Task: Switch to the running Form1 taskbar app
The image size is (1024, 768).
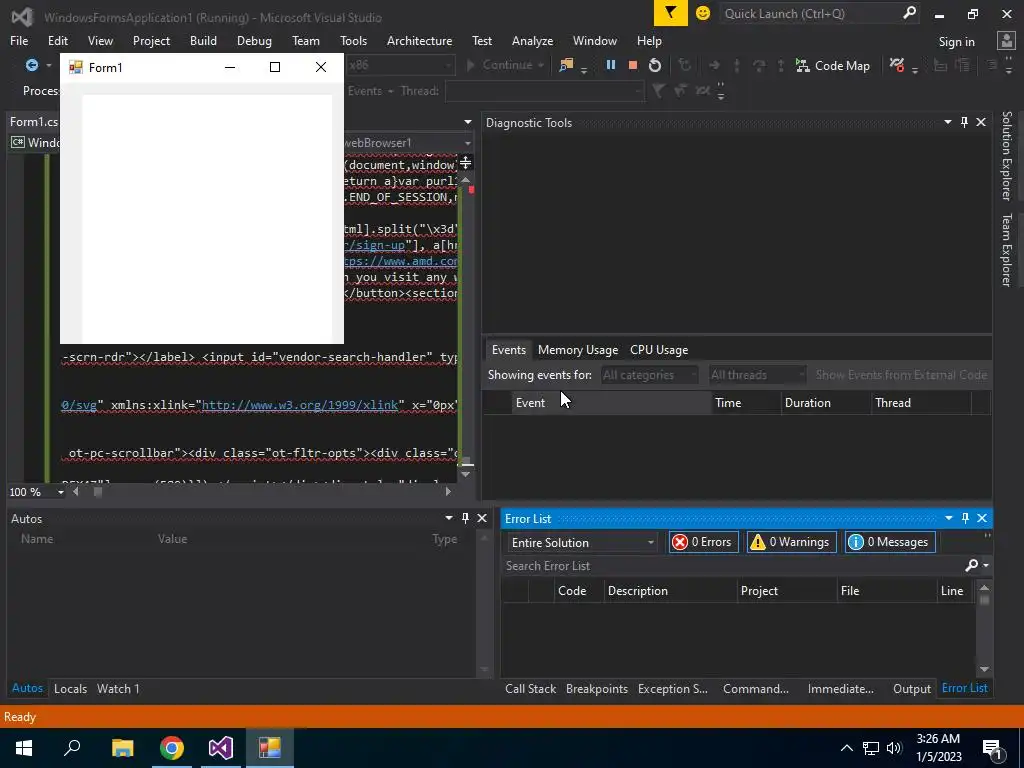Action: tap(270, 748)
